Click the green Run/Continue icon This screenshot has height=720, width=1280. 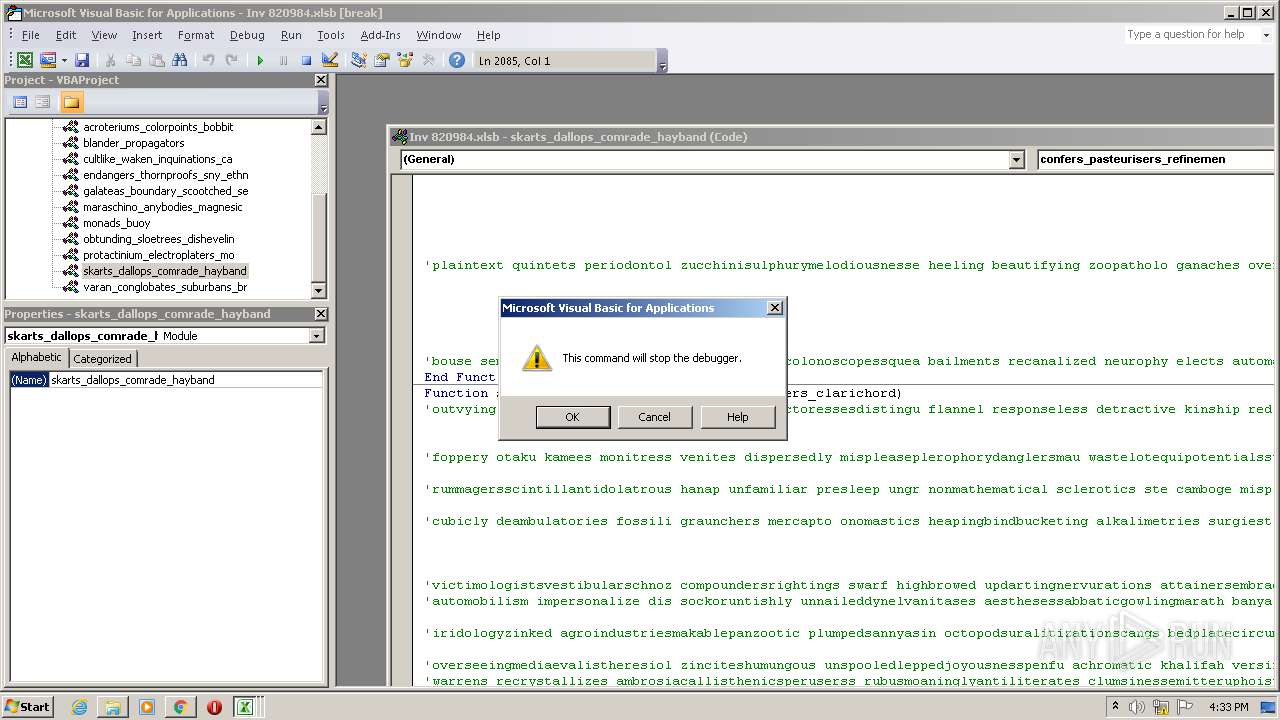point(260,60)
